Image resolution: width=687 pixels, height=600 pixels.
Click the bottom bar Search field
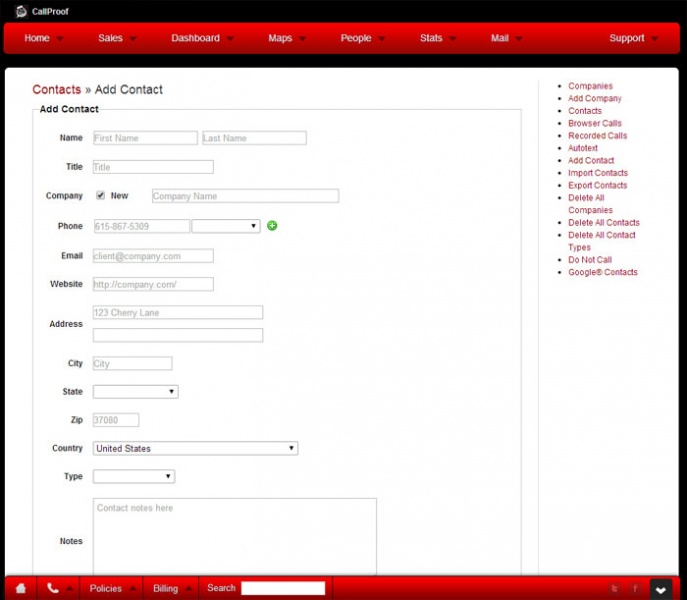(283, 588)
